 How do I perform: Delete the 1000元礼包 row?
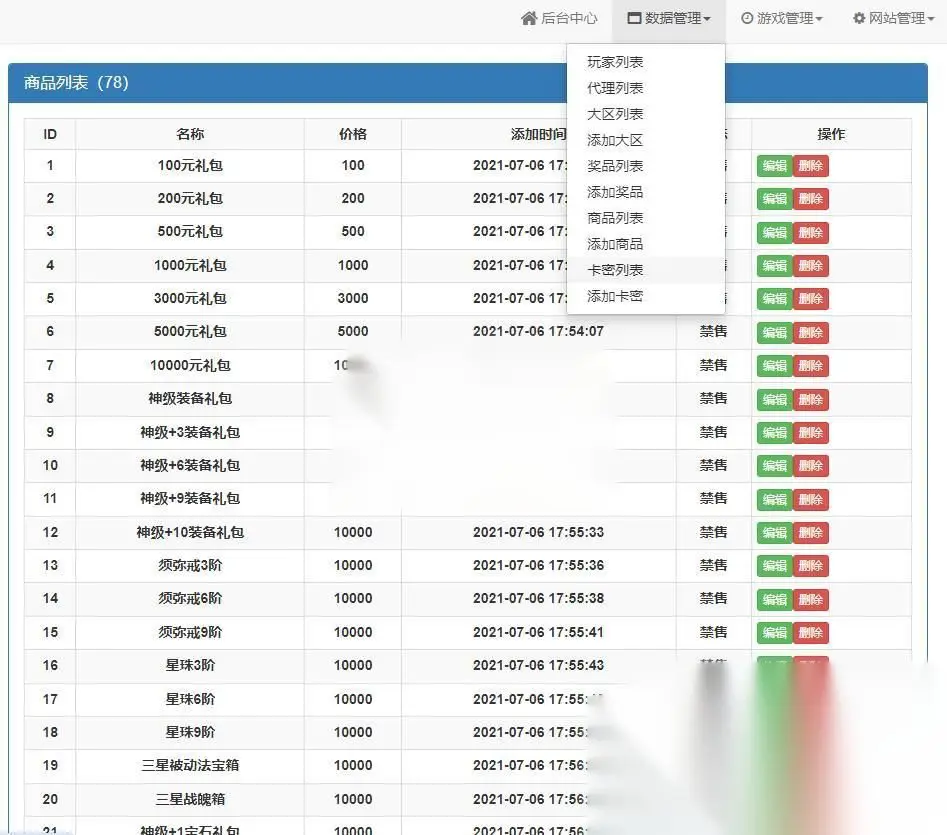pos(811,266)
